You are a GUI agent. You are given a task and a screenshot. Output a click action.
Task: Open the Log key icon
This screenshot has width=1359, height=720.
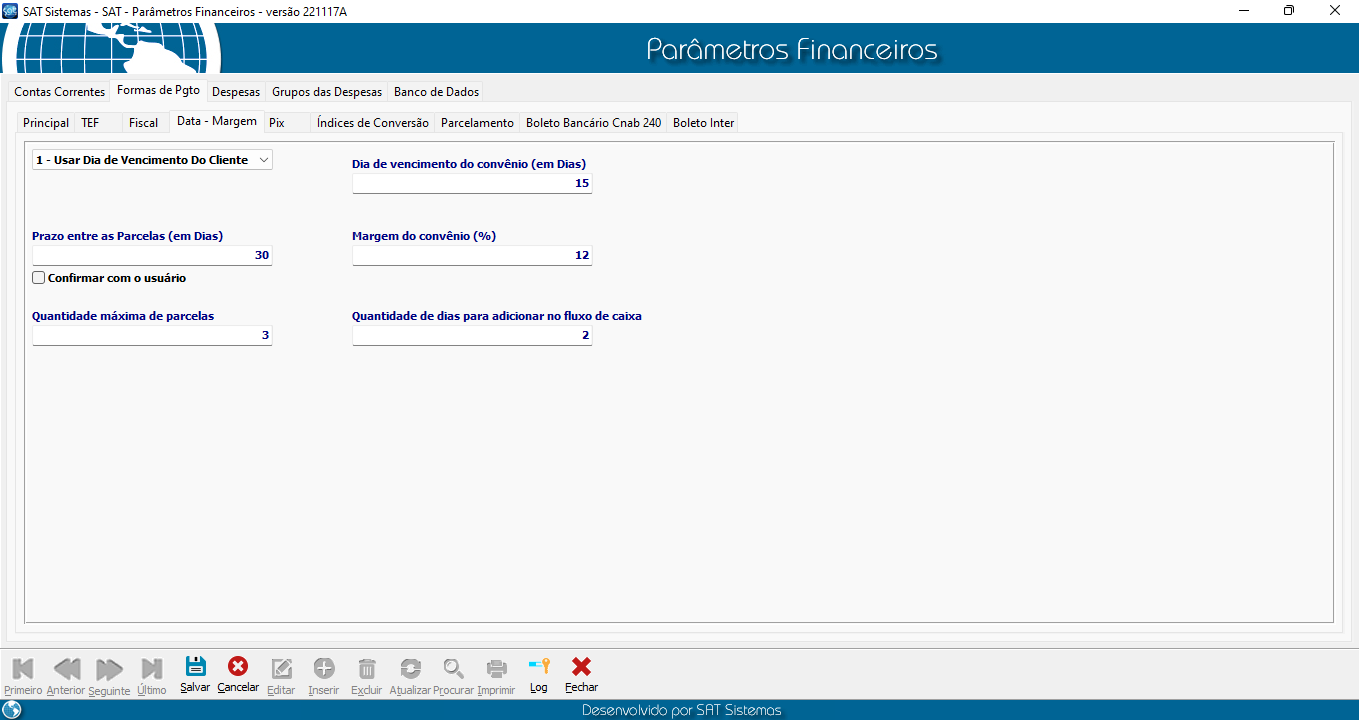[539, 668]
